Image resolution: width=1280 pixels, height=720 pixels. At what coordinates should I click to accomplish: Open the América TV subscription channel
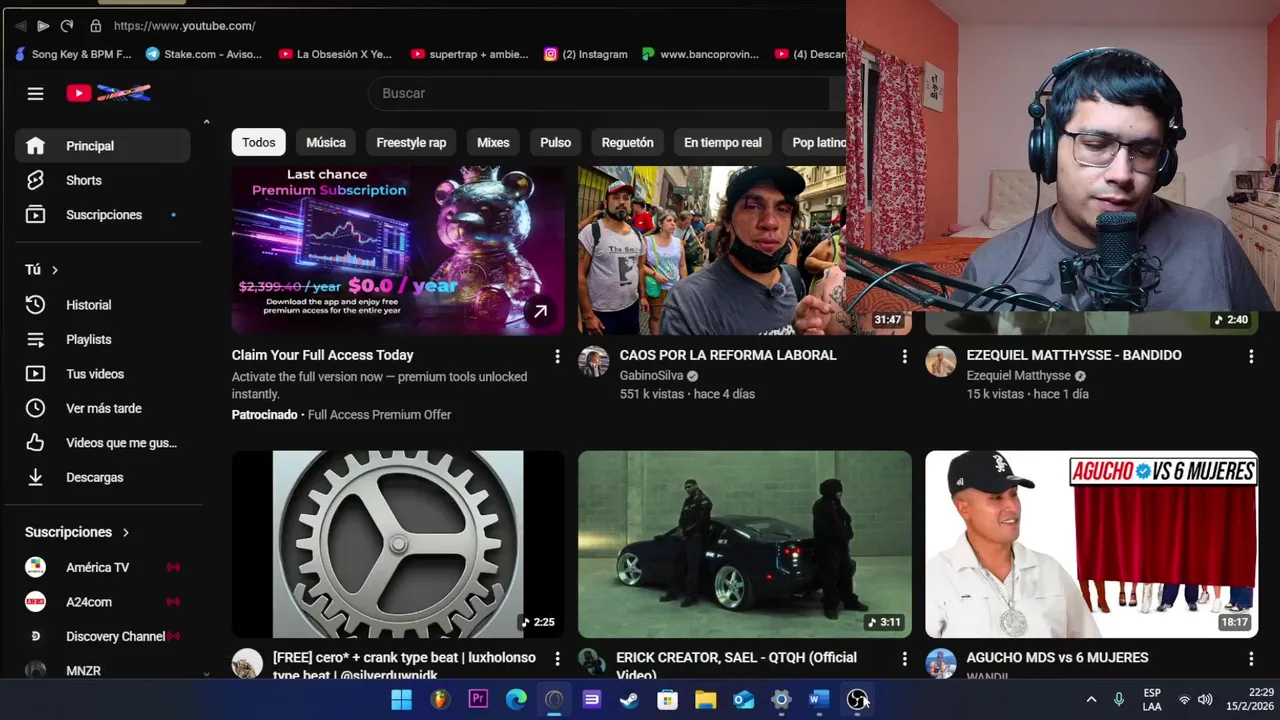tap(102, 567)
